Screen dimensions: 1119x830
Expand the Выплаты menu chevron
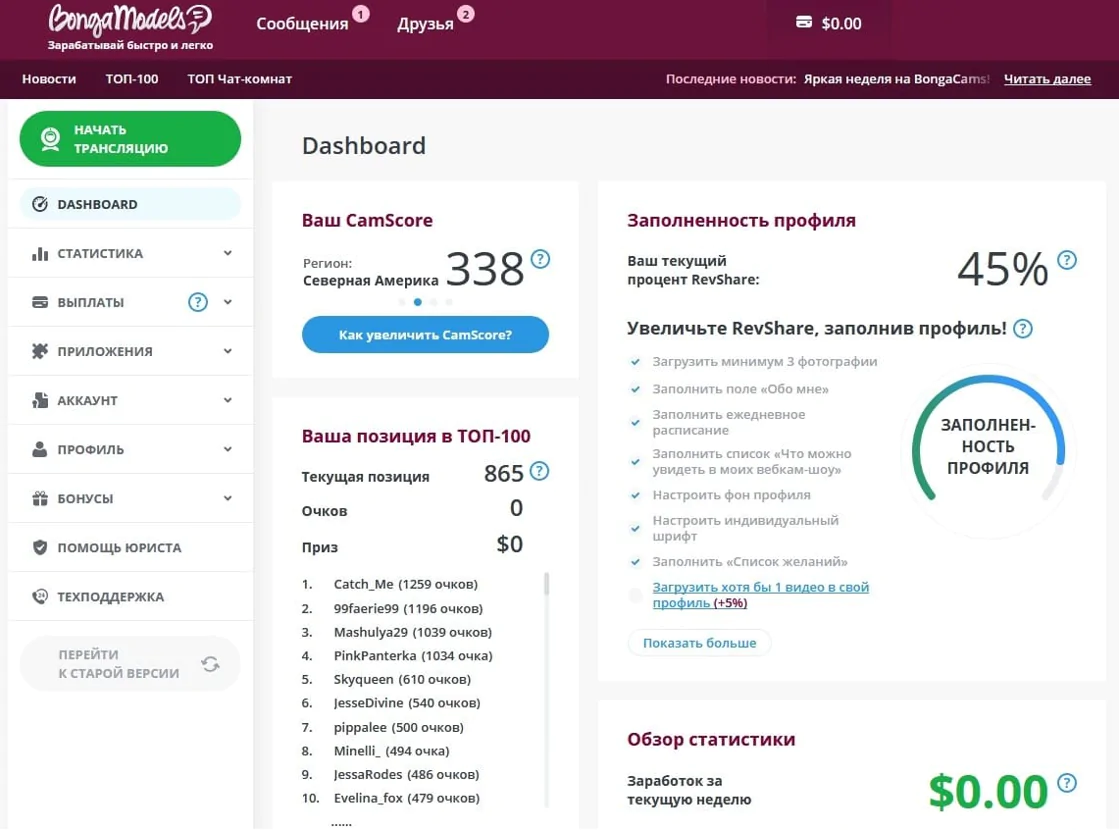click(x=228, y=302)
